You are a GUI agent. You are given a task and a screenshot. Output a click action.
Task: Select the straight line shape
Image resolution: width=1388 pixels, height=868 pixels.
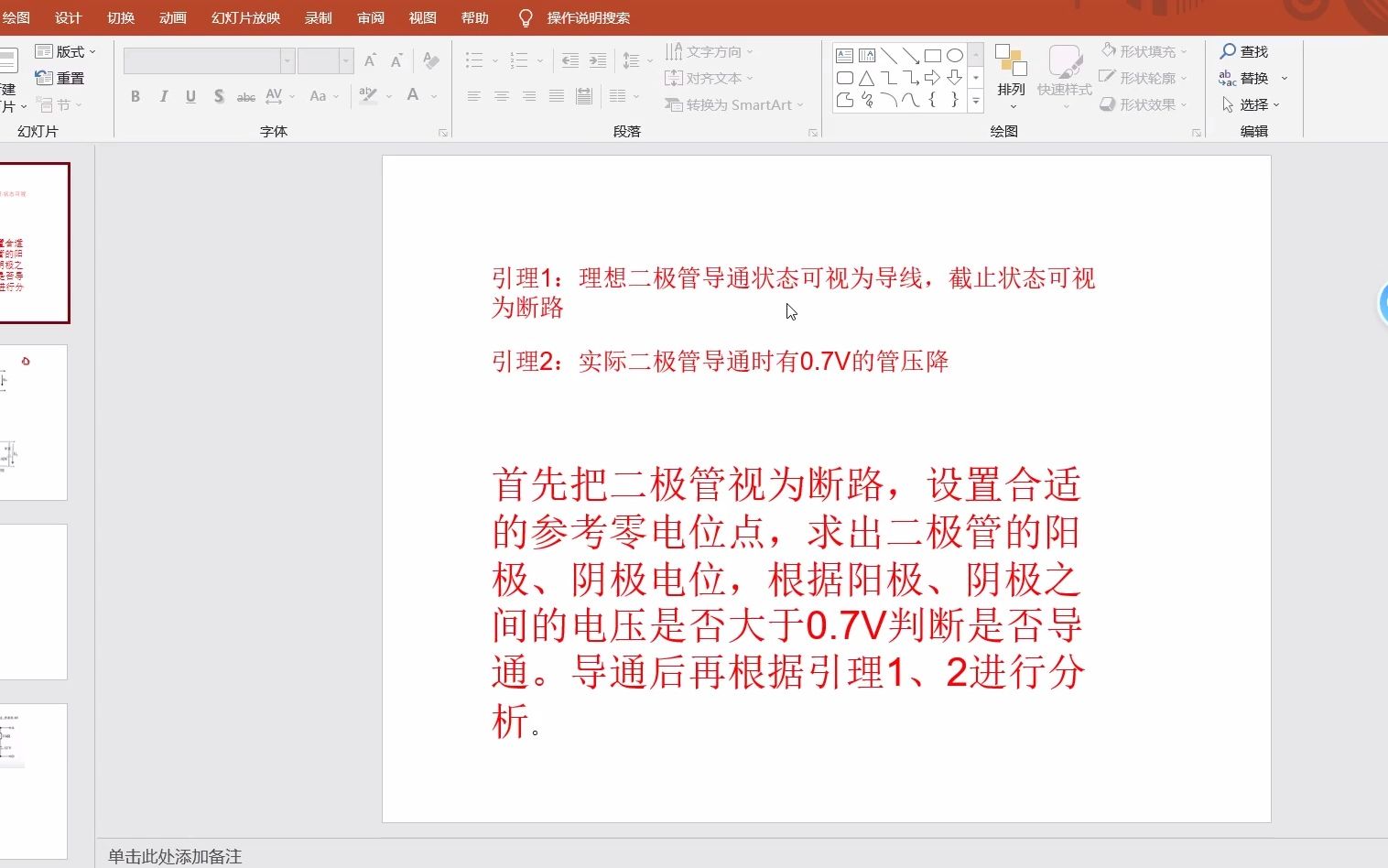click(x=889, y=56)
